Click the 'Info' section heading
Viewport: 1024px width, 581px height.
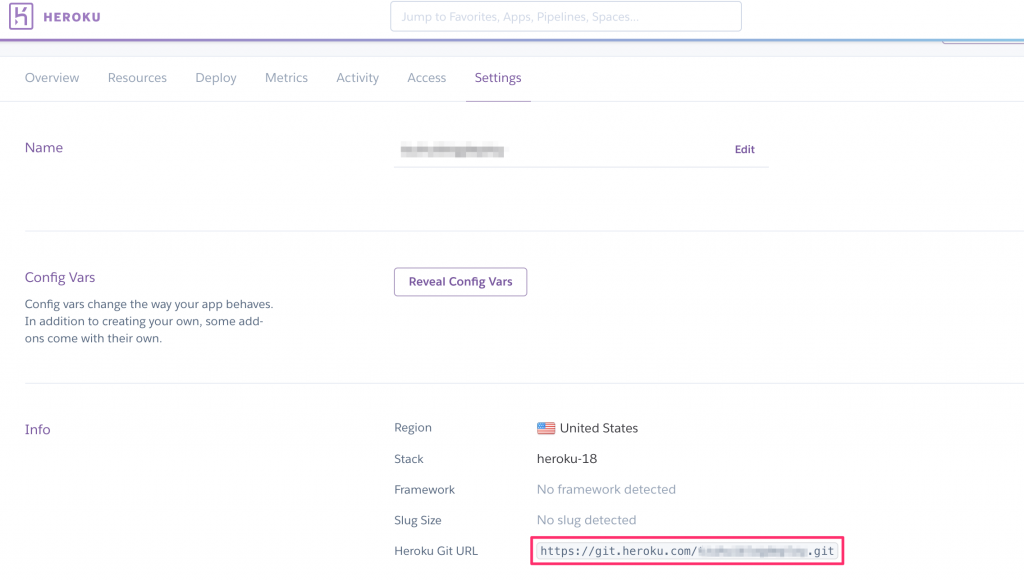37,430
